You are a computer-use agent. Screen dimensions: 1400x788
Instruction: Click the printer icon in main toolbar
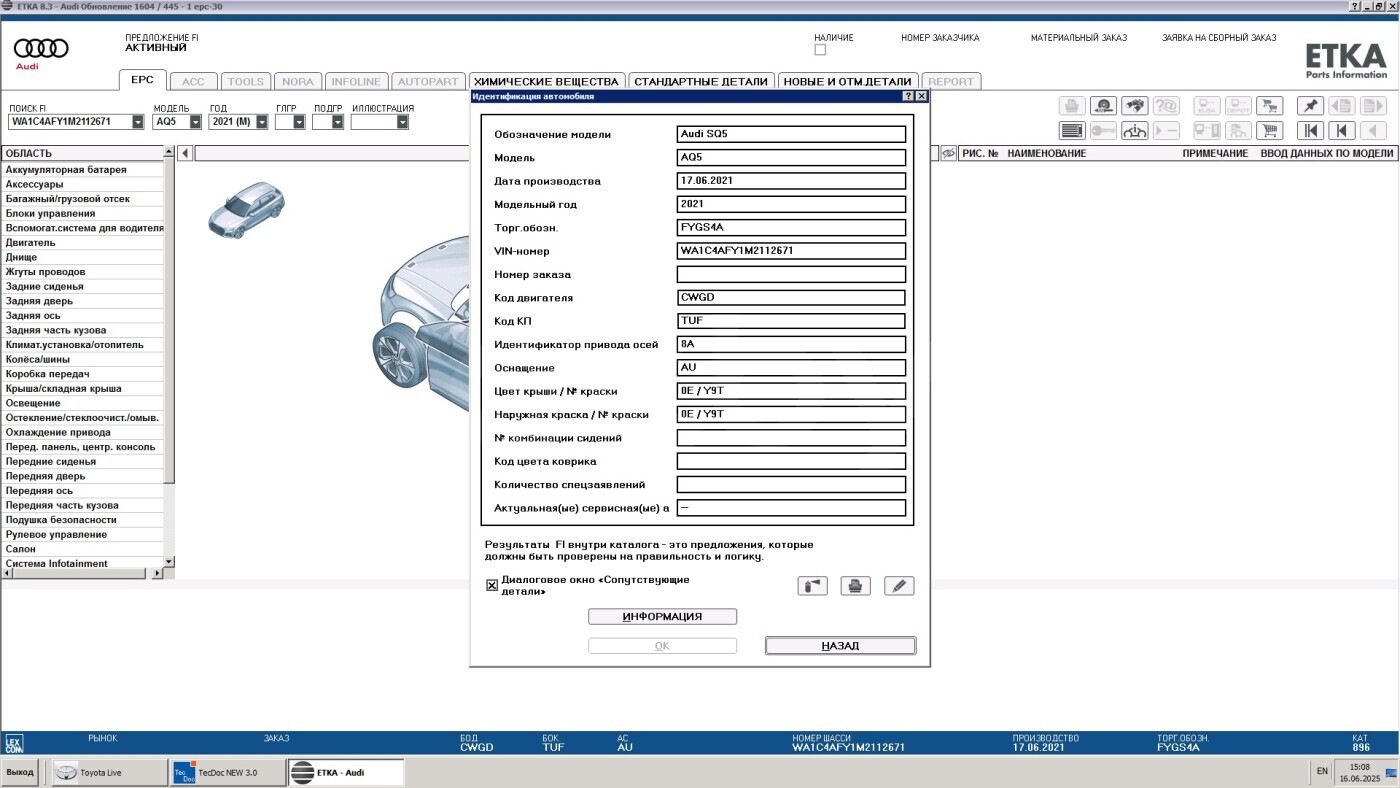pos(1072,106)
